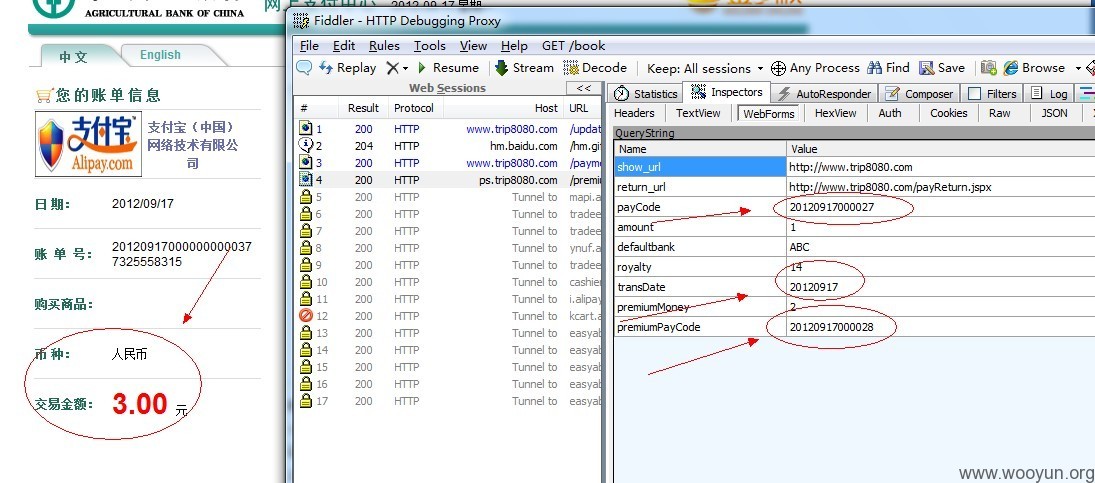
Task: Sort sessions by Result column header
Action: pyautogui.click(x=363, y=108)
